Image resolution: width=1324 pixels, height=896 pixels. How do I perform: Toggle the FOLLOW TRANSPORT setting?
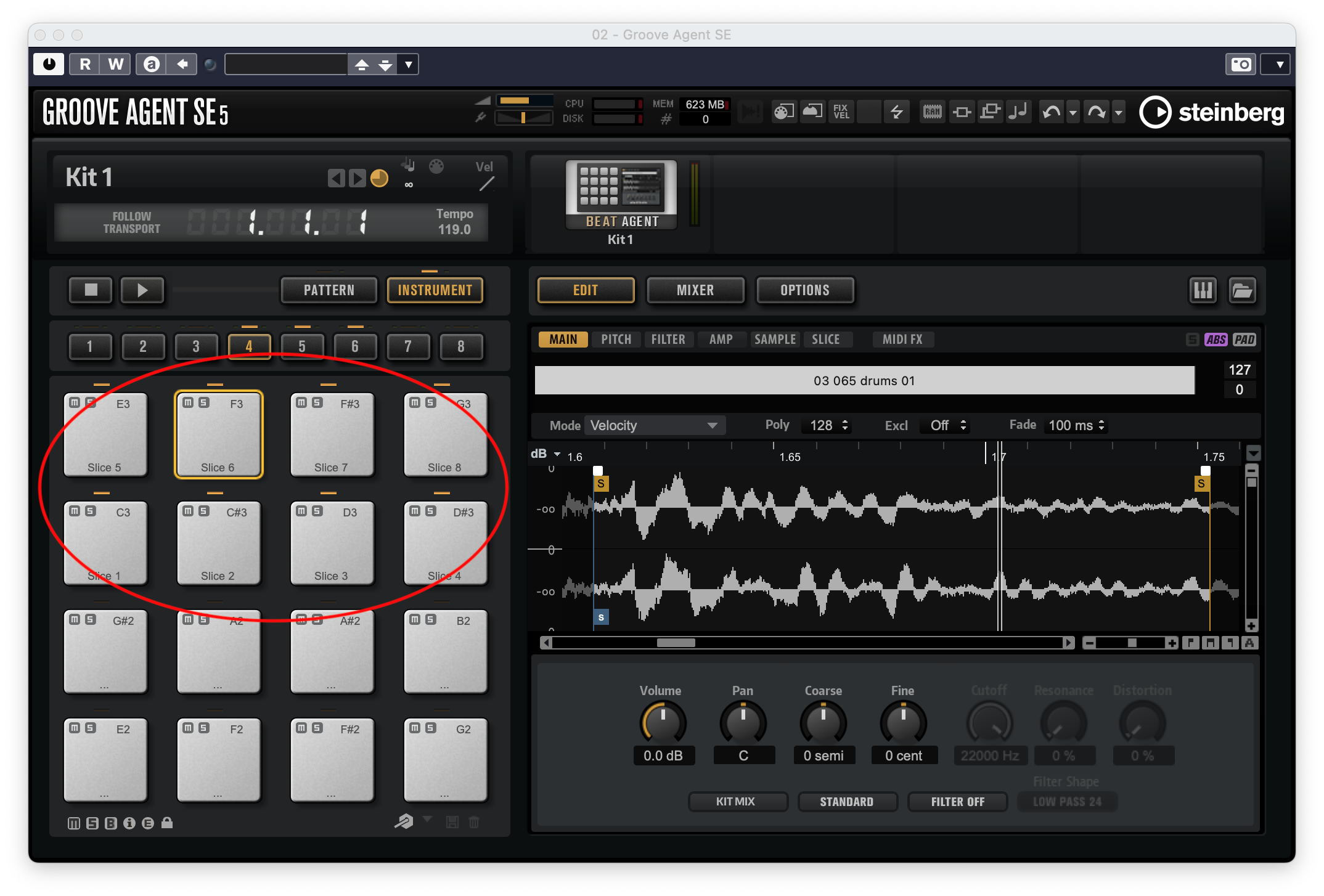point(131,222)
